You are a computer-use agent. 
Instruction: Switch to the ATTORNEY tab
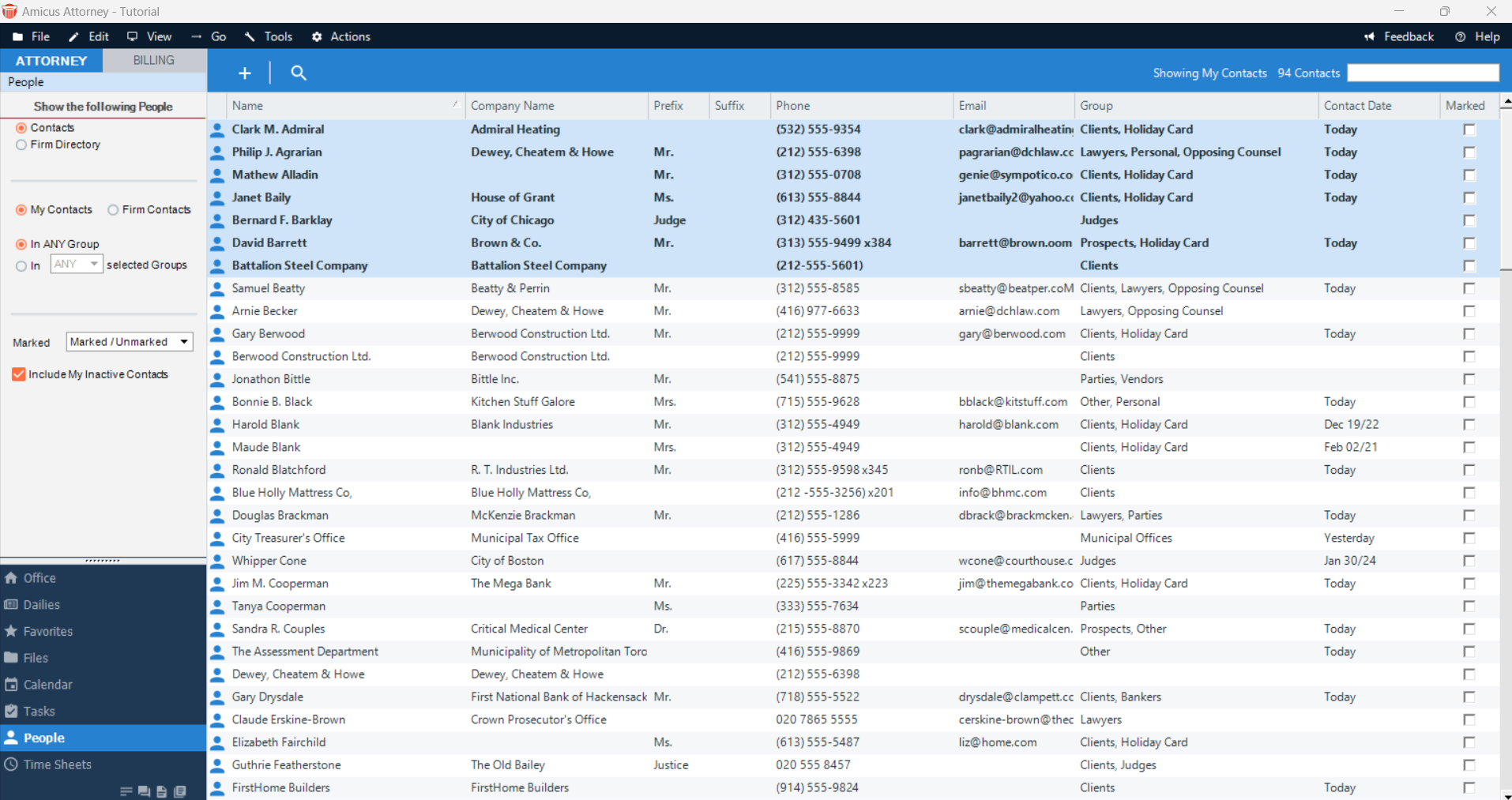(x=51, y=61)
